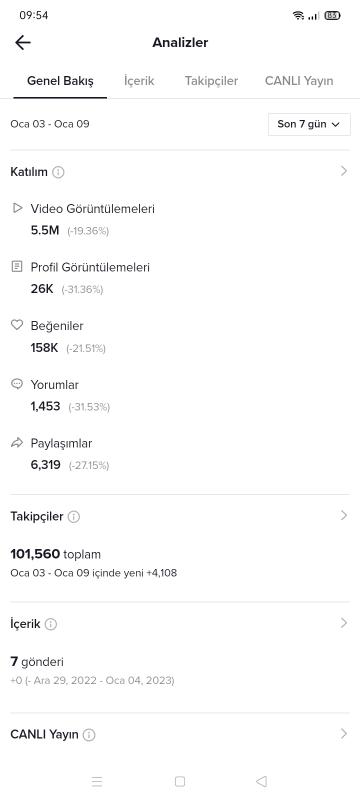Open info icon next to CANLI Yayın
Image resolution: width=360 pixels, height=800 pixels.
click(x=89, y=735)
